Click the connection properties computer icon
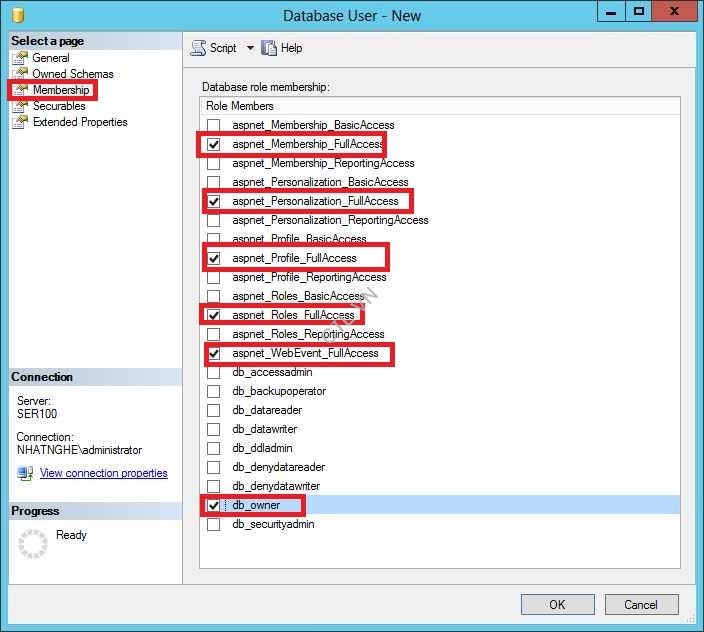704x632 pixels. [25, 473]
